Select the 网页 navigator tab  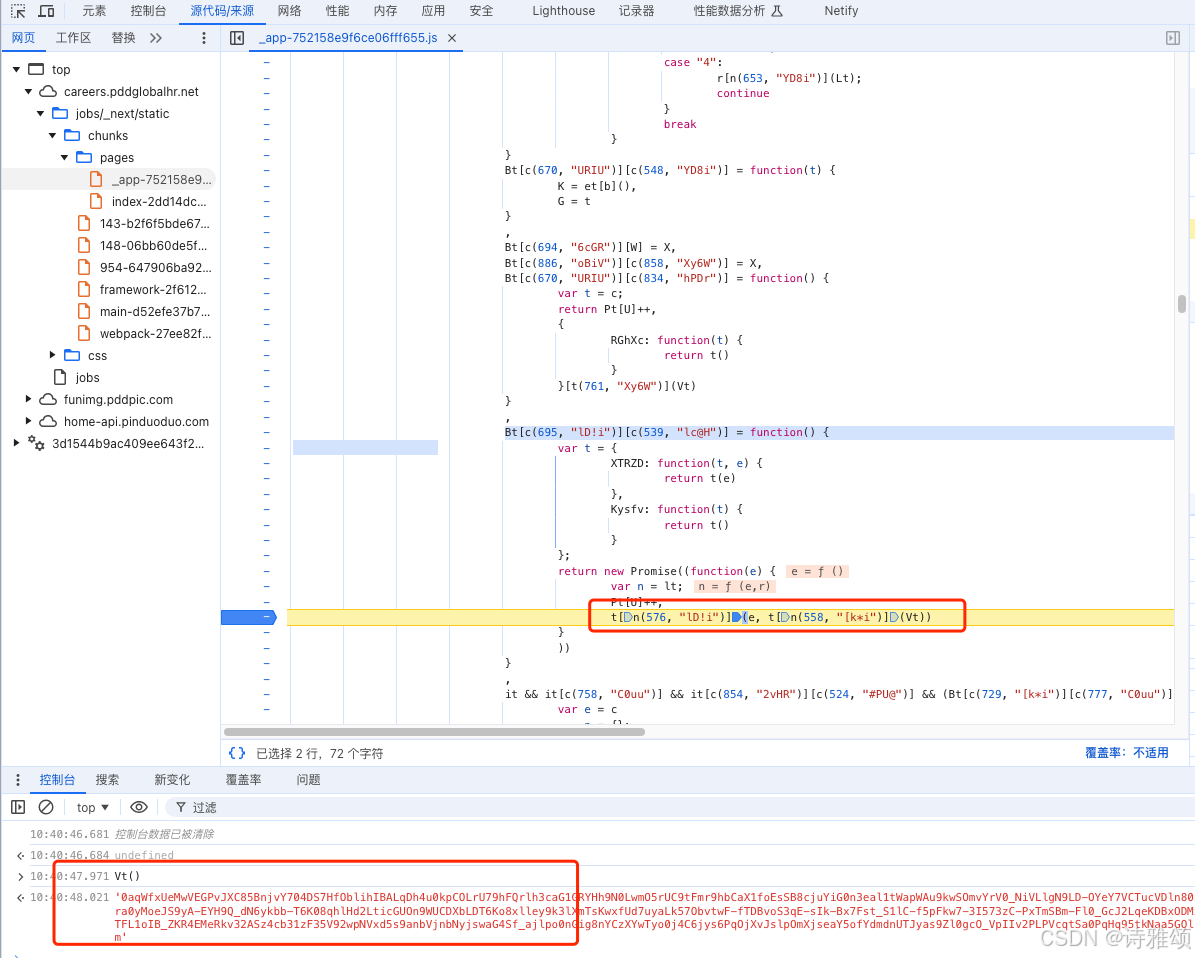point(24,38)
